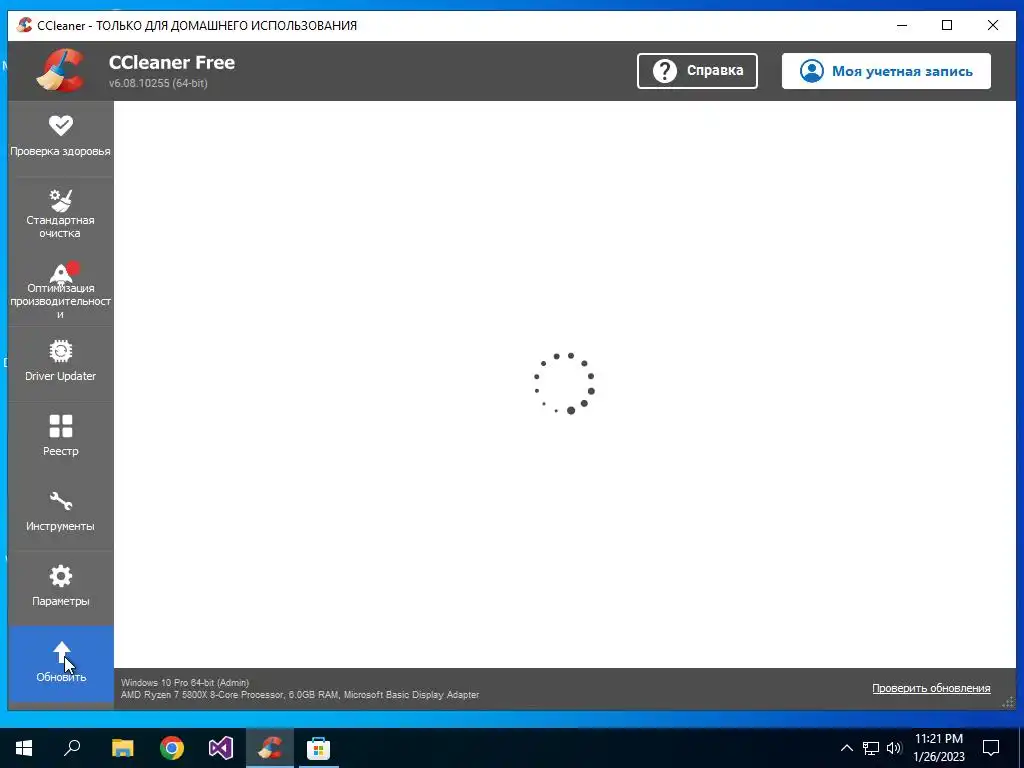The width and height of the screenshot is (1024, 768).
Task: Click the CCleaner Free title text
Action: (x=172, y=63)
